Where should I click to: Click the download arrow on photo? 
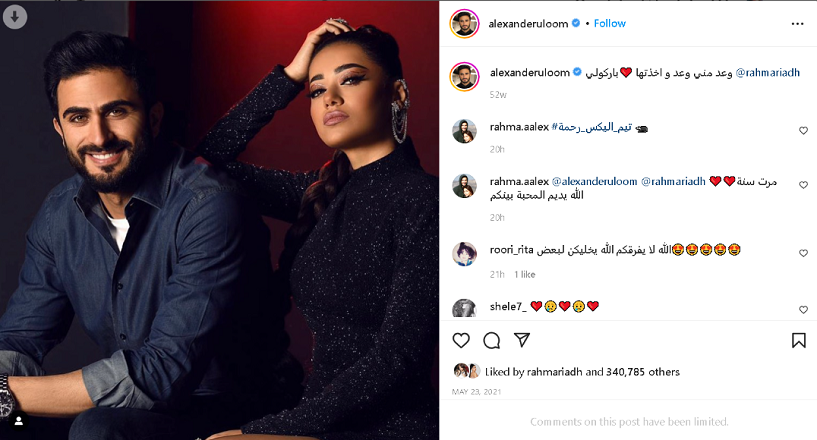[15, 17]
